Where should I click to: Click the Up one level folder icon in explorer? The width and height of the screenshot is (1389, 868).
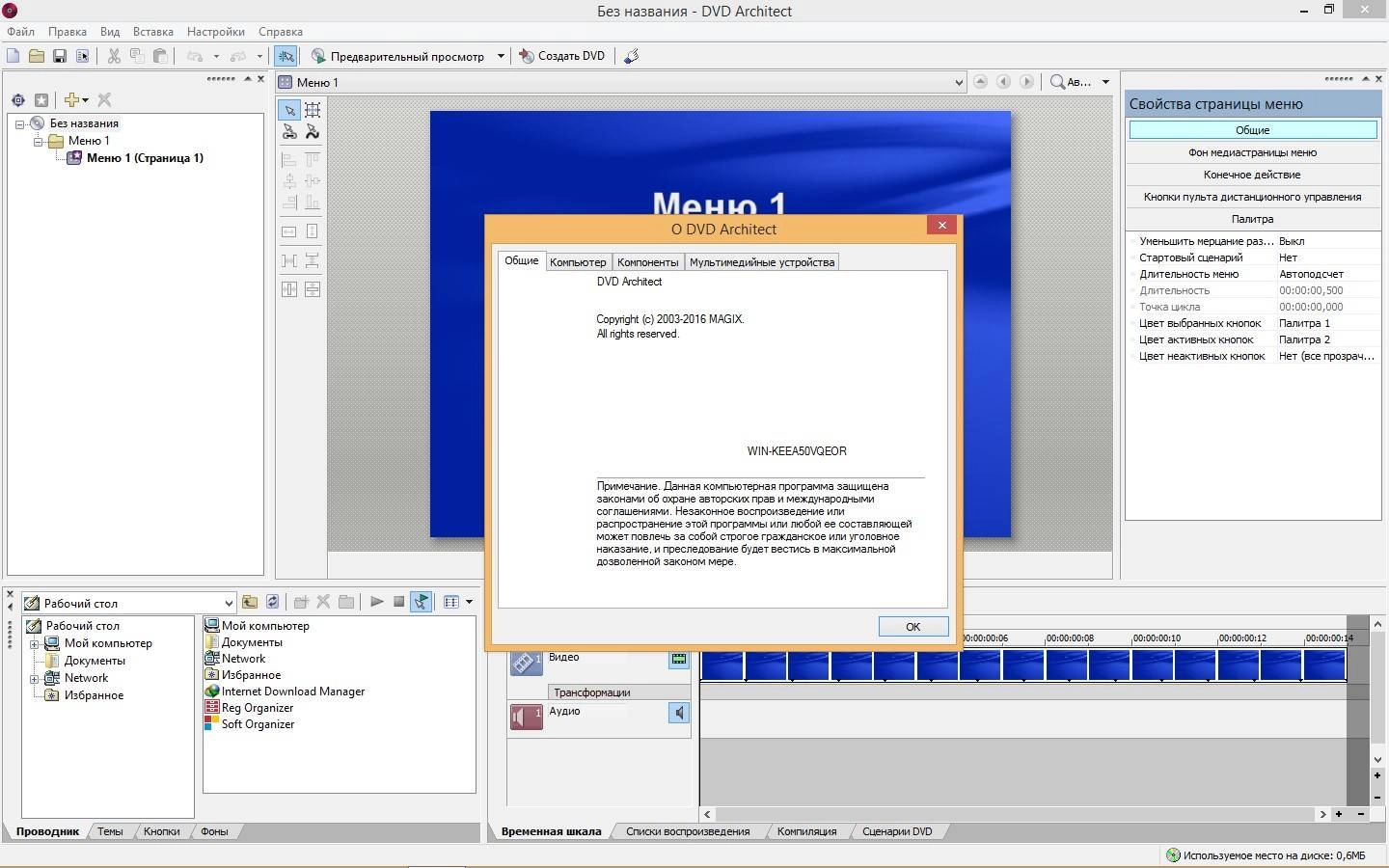tap(250, 602)
